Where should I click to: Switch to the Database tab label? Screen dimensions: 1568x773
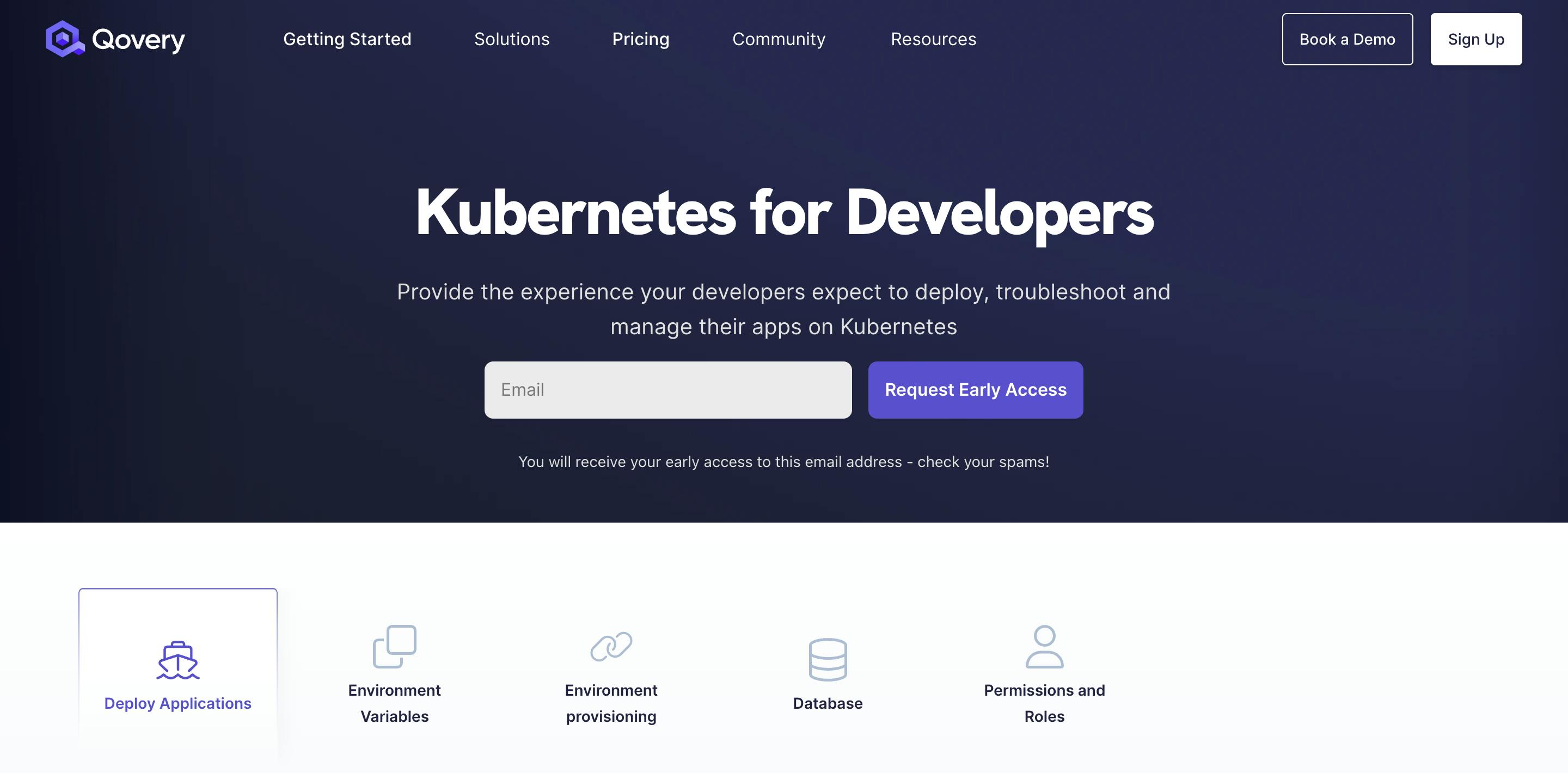pyautogui.click(x=827, y=703)
